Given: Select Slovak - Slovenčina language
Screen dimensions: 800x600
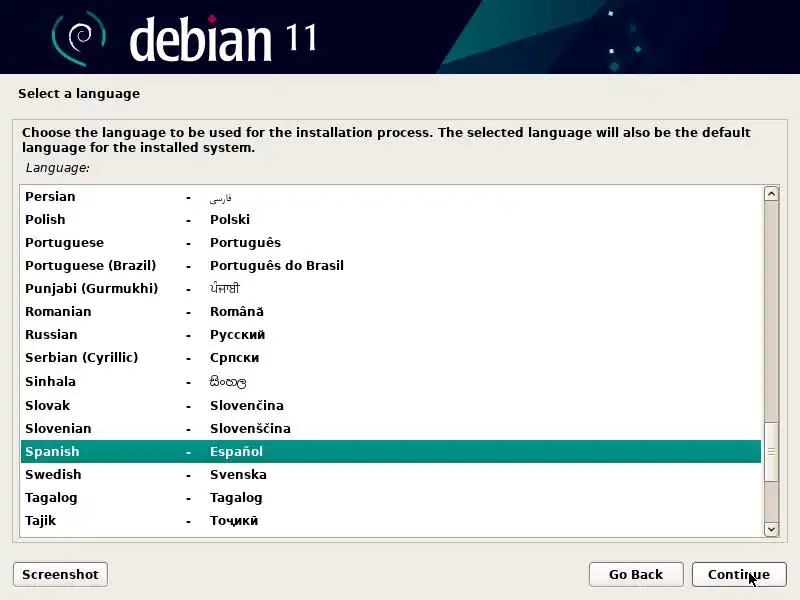Looking at the screenshot, I should coord(391,406).
